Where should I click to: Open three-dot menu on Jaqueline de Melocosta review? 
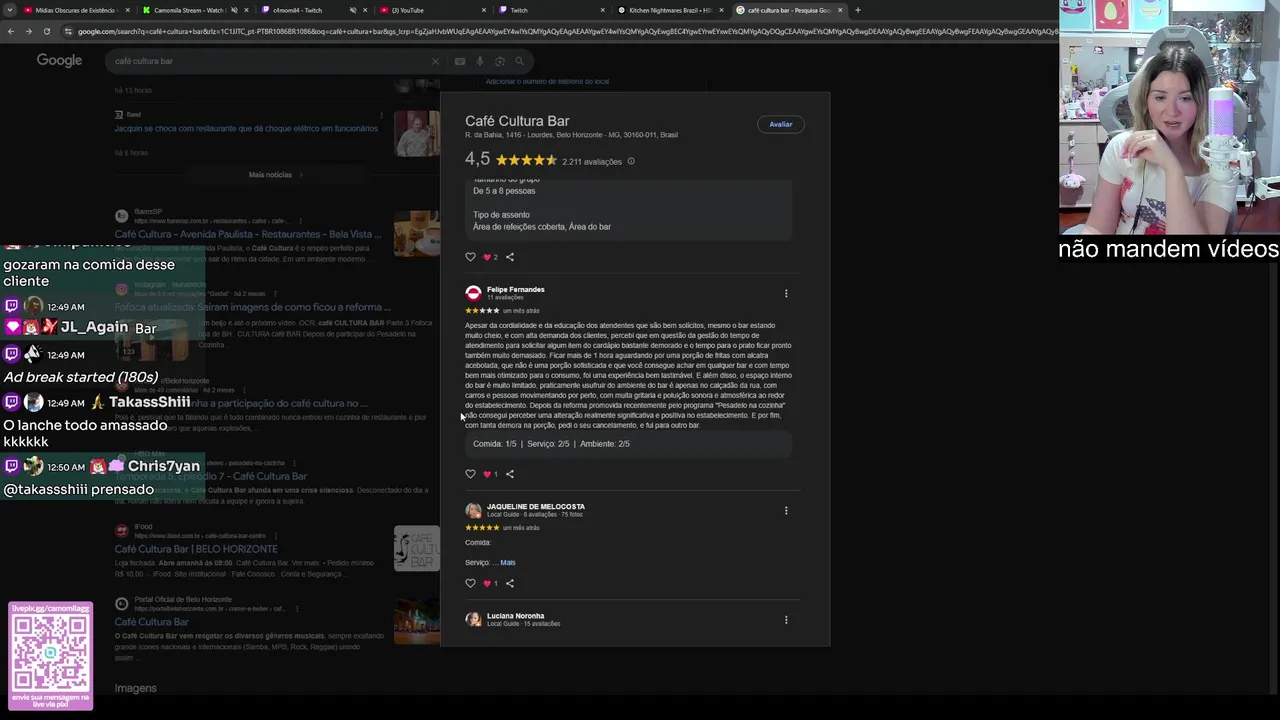point(786,510)
